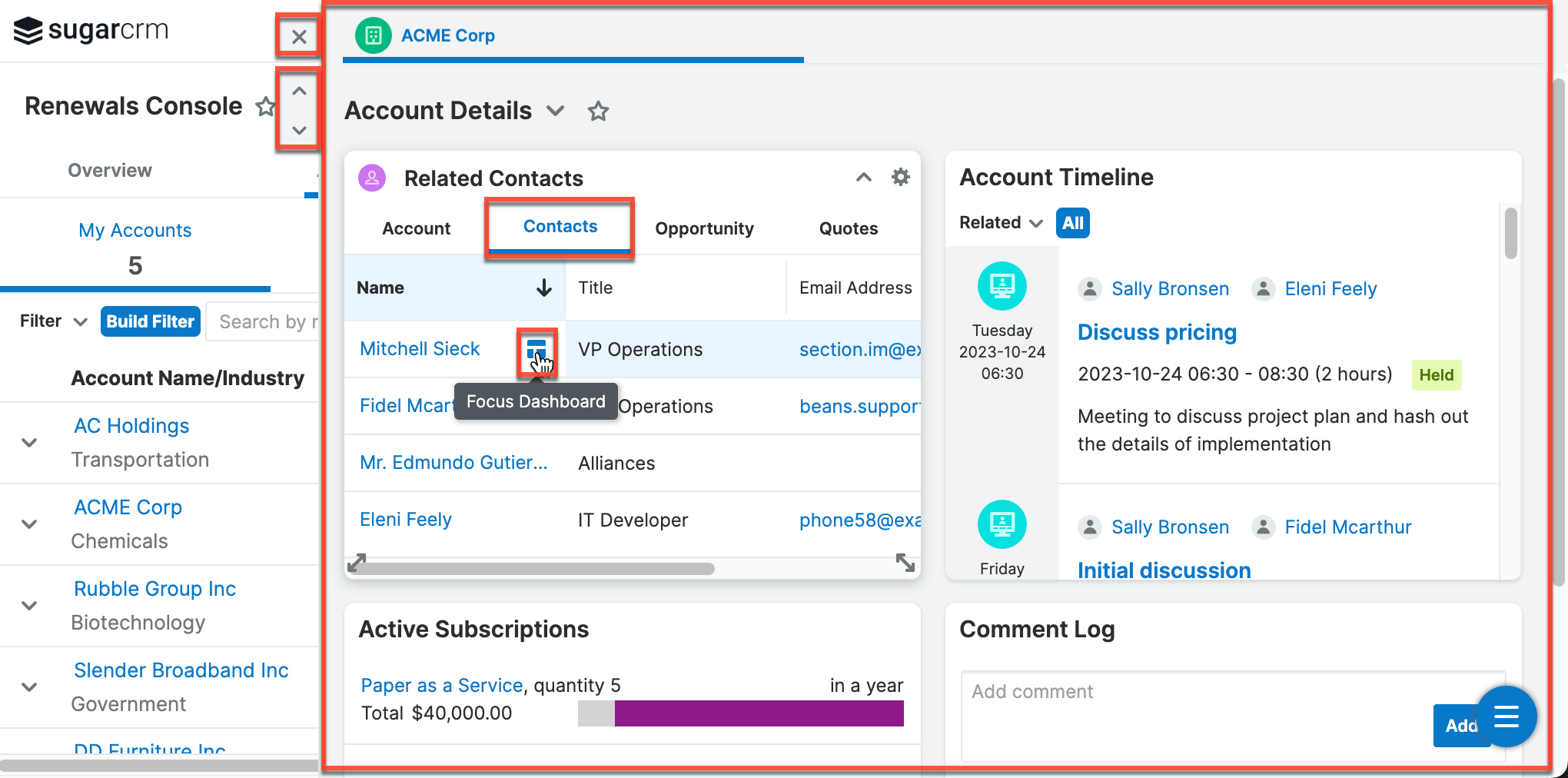Email the phone58 address
Image resolution: width=1568 pixels, height=778 pixels.
tap(860, 520)
